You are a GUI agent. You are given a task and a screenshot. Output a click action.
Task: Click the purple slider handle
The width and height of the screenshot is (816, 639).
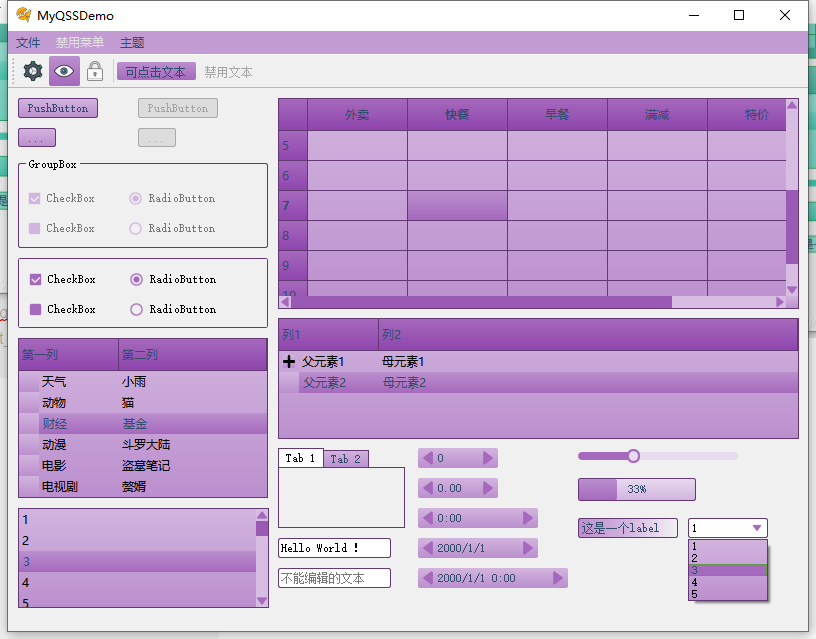tap(632, 455)
